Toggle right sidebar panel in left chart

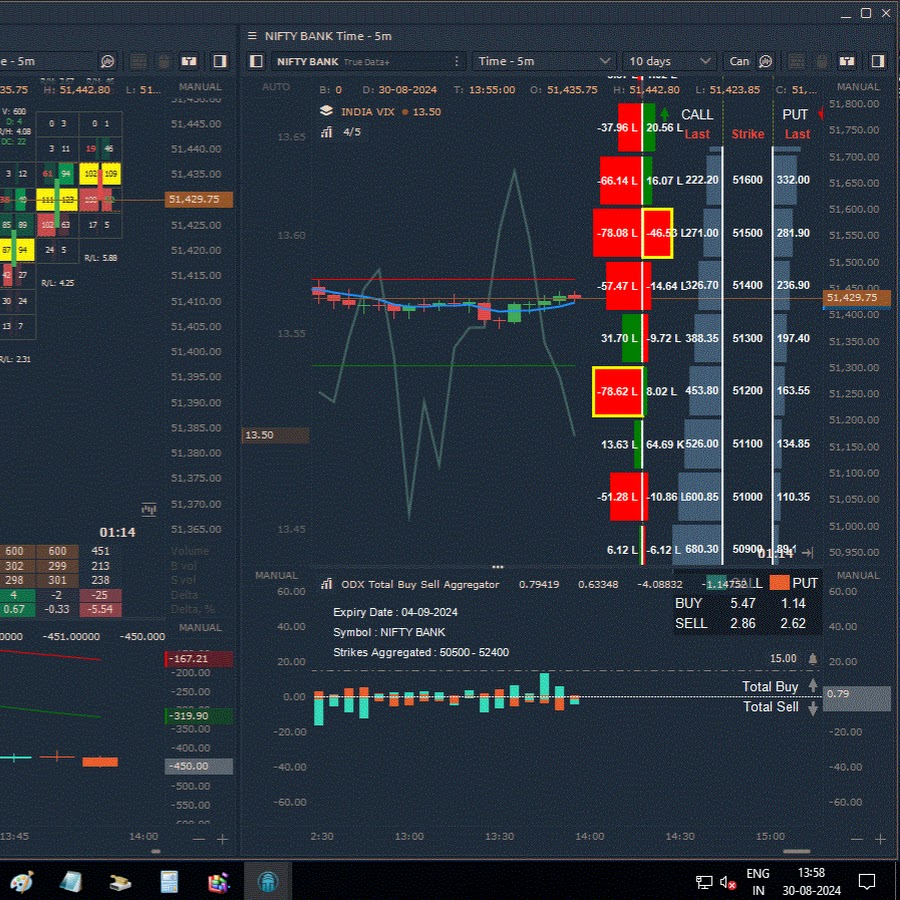click(220, 61)
